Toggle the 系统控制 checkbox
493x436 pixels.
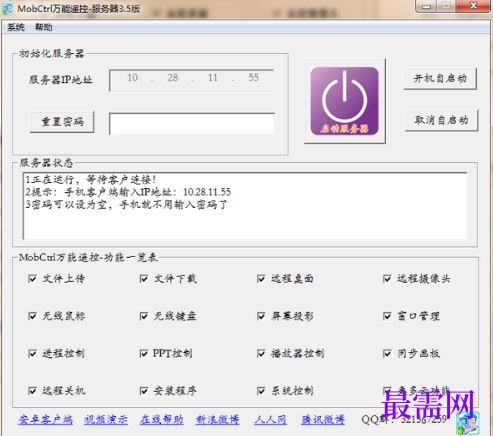click(x=261, y=391)
